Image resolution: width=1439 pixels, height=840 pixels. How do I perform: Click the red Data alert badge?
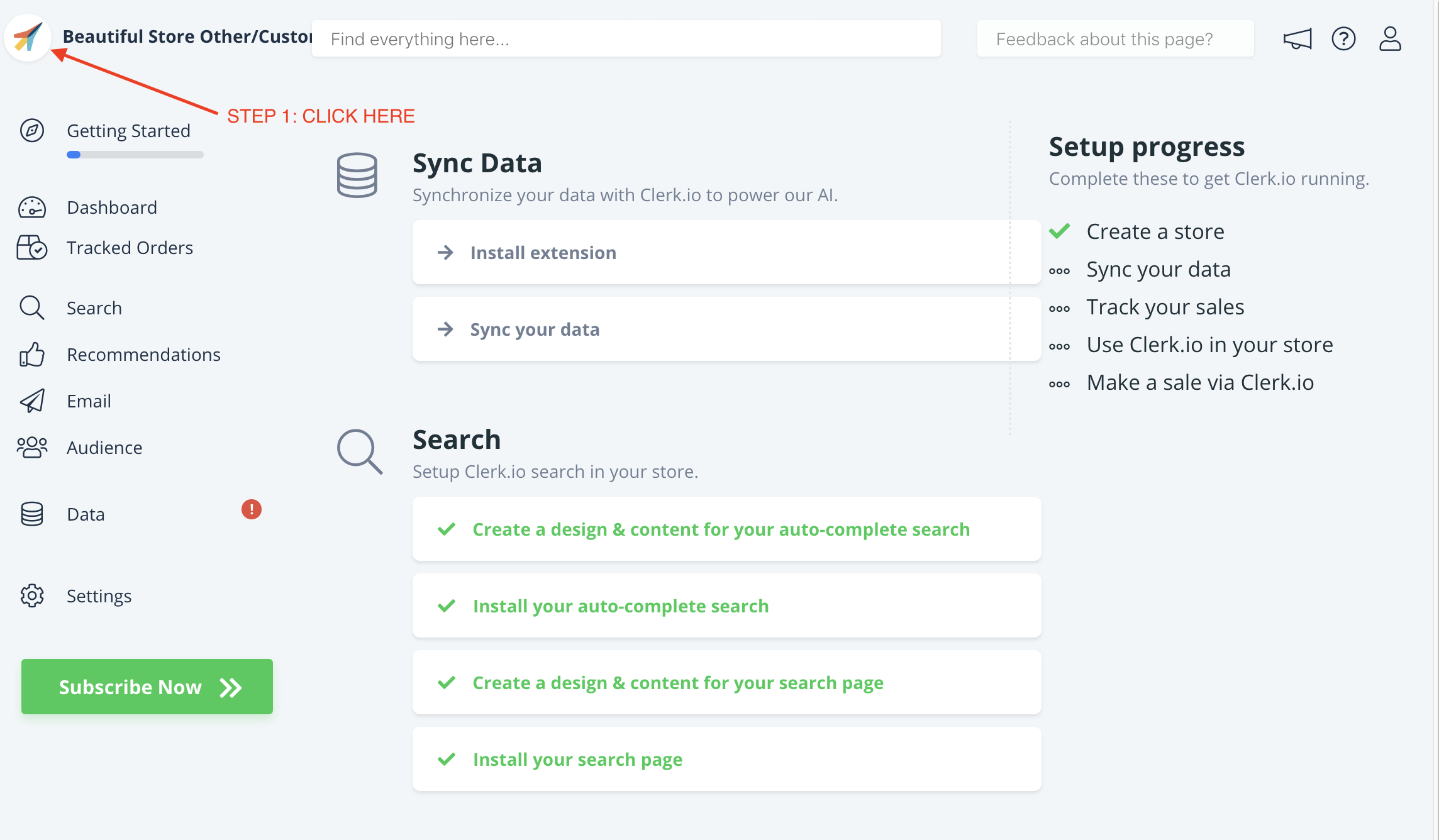click(x=252, y=509)
